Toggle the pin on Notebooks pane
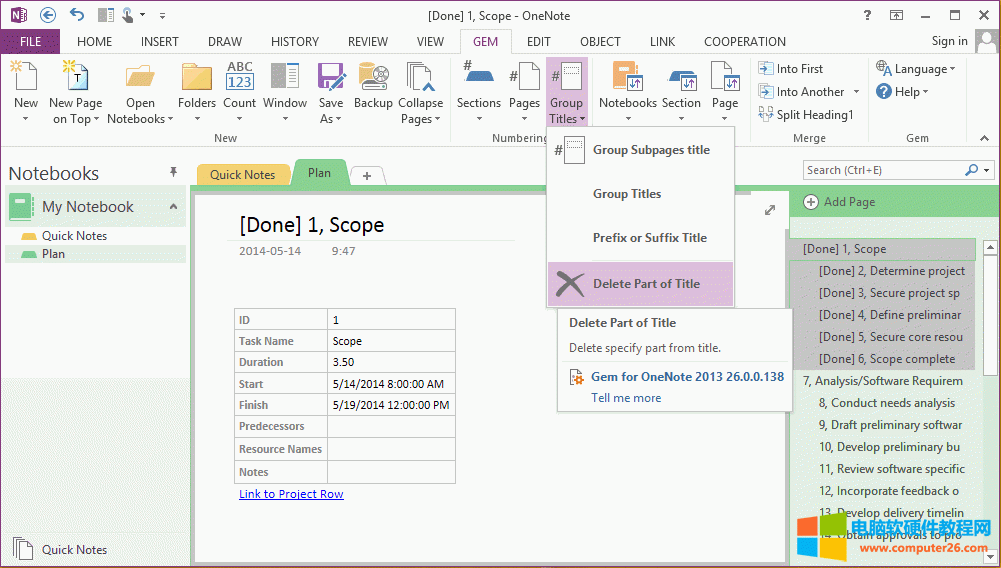Image resolution: width=1001 pixels, height=568 pixels. tap(173, 173)
